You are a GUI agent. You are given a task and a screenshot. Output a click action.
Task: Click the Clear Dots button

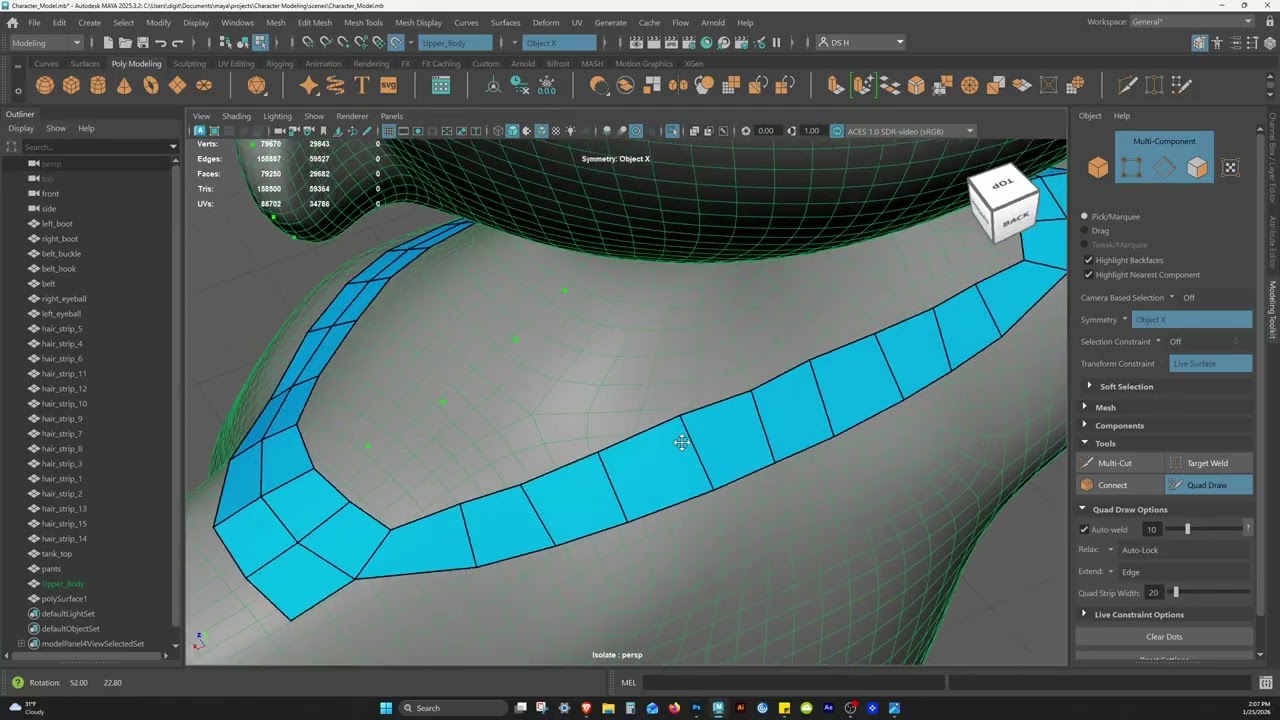click(1164, 636)
